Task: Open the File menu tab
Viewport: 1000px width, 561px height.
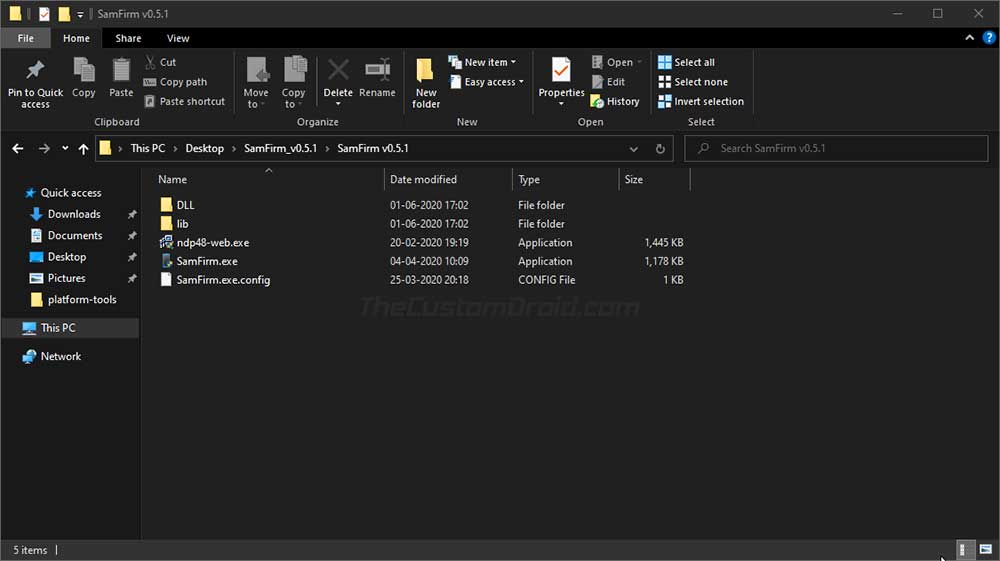Action: click(26, 38)
